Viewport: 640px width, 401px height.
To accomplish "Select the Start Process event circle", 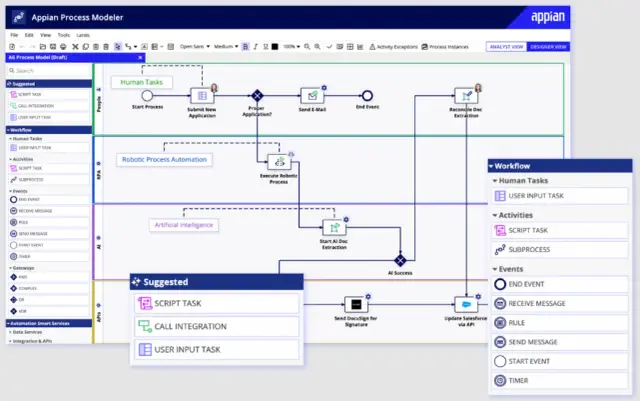I will (x=147, y=96).
